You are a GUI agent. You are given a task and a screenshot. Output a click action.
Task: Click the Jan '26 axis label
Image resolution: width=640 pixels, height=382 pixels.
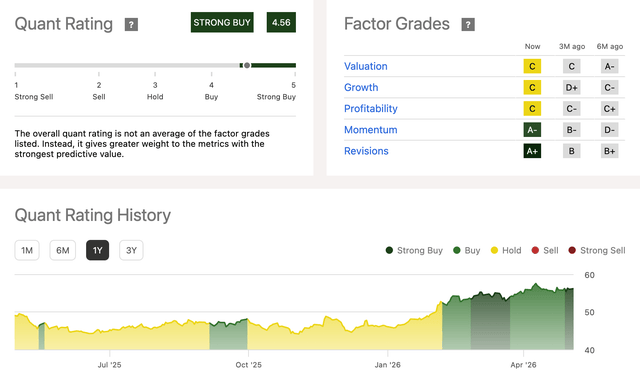coord(387,364)
